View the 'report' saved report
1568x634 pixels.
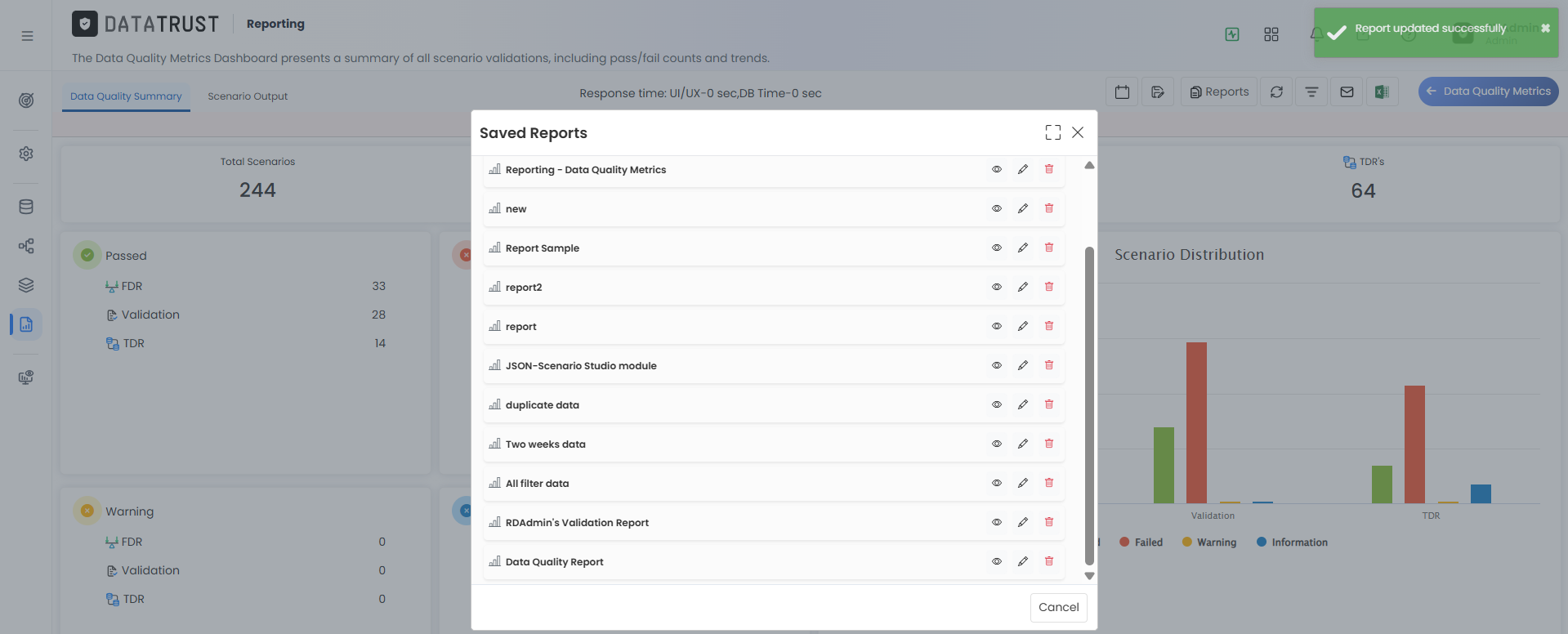click(997, 326)
